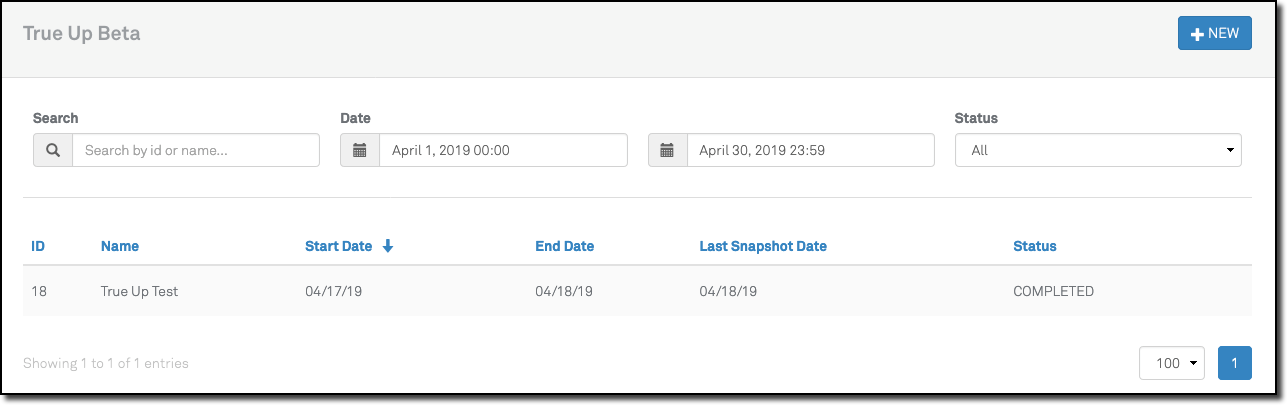Expand the Status filter dropdown

pyautogui.click(x=1097, y=151)
